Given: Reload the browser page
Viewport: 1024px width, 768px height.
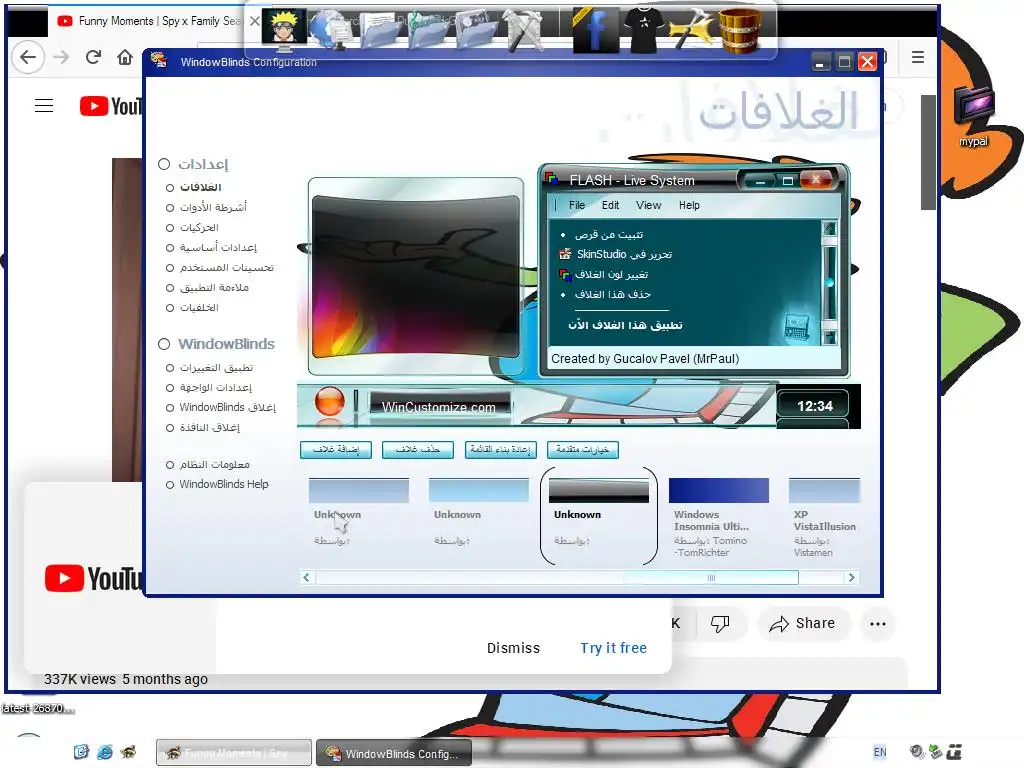Looking at the screenshot, I should [93, 57].
